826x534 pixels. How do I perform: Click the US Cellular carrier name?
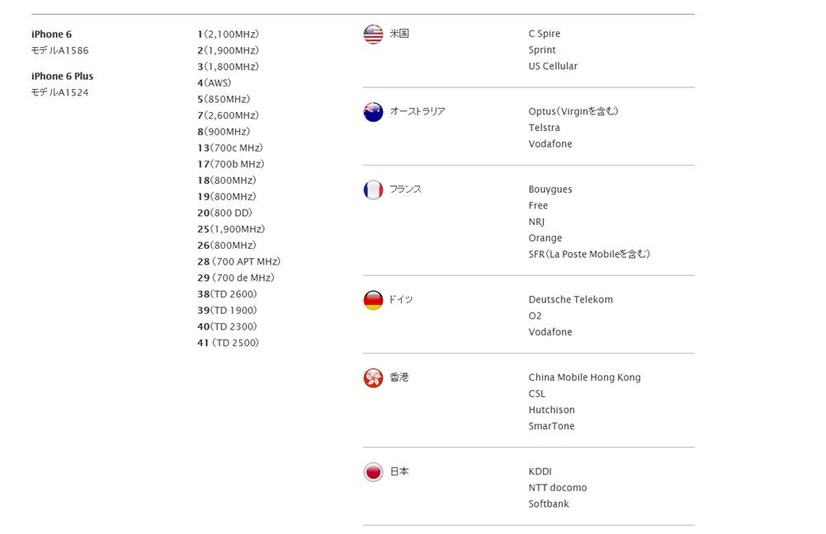click(x=553, y=66)
